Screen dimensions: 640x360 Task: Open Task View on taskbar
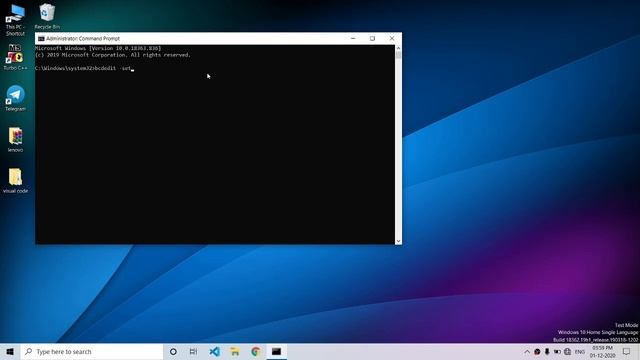193,351
